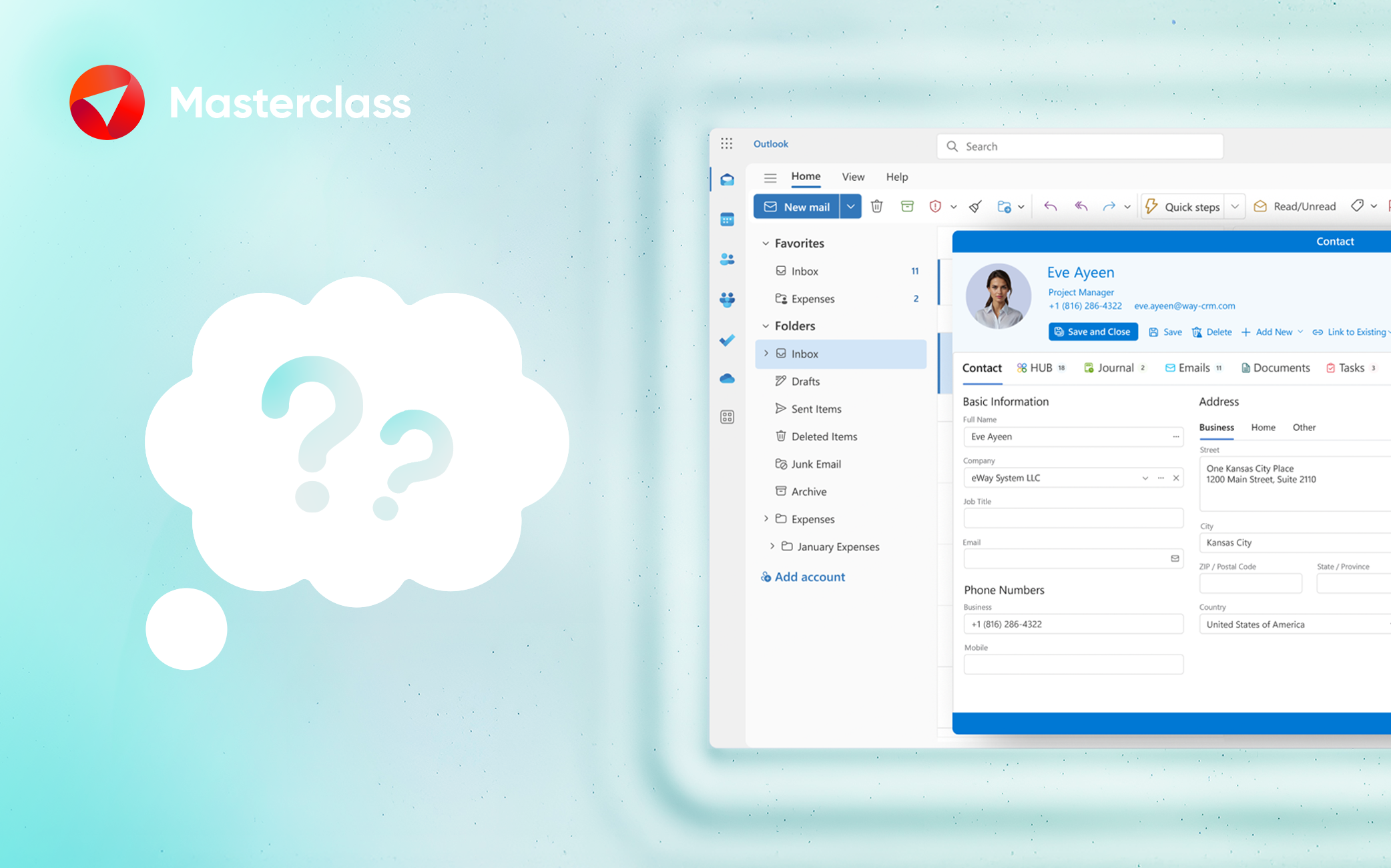This screenshot has width=1391, height=868.
Task: Open the Calendar icon in left sidebar
Action: point(728,220)
